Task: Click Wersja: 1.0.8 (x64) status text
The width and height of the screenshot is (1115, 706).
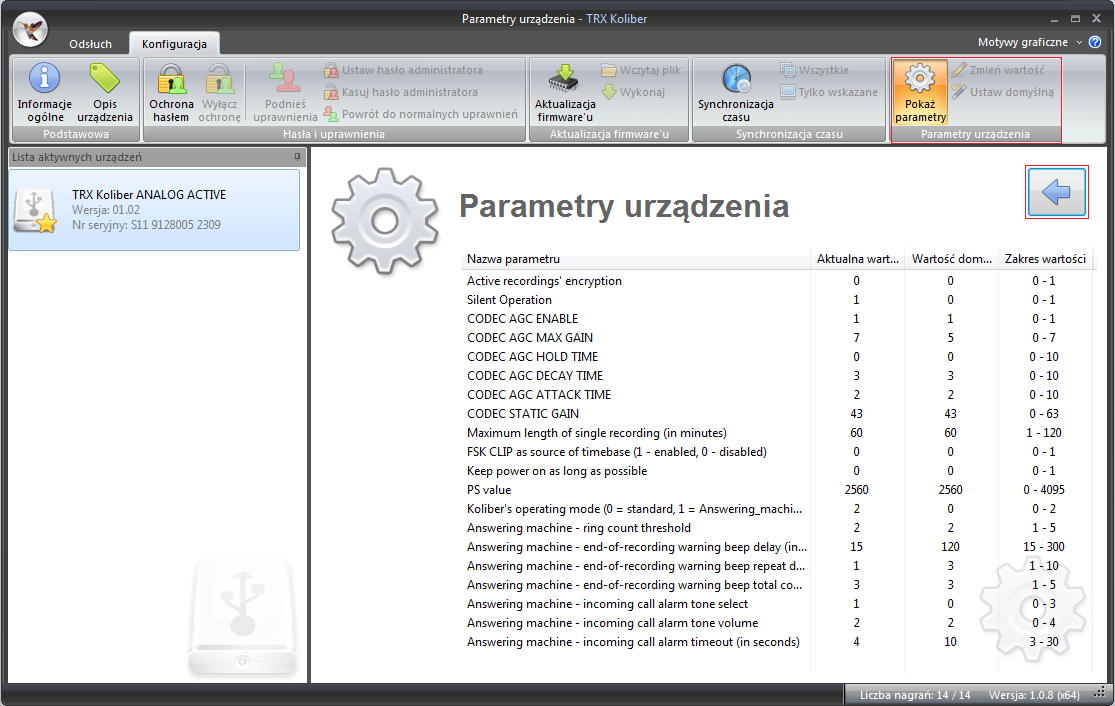Action: pyautogui.click(x=1034, y=695)
